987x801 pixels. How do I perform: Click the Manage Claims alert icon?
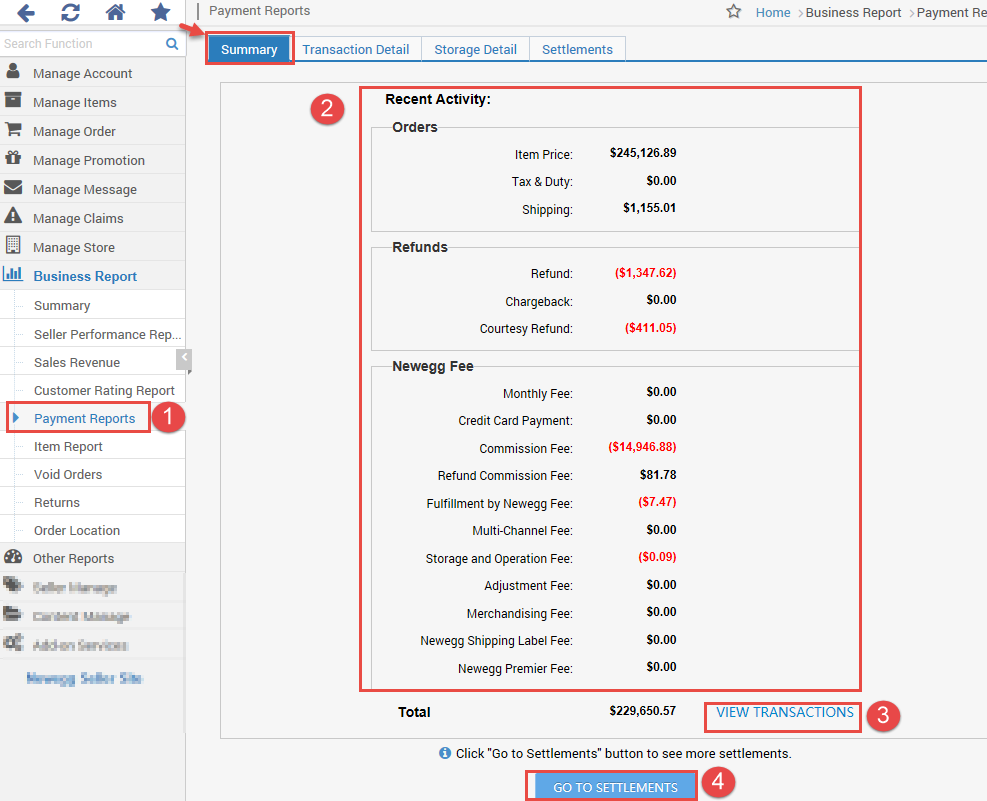pos(13,217)
